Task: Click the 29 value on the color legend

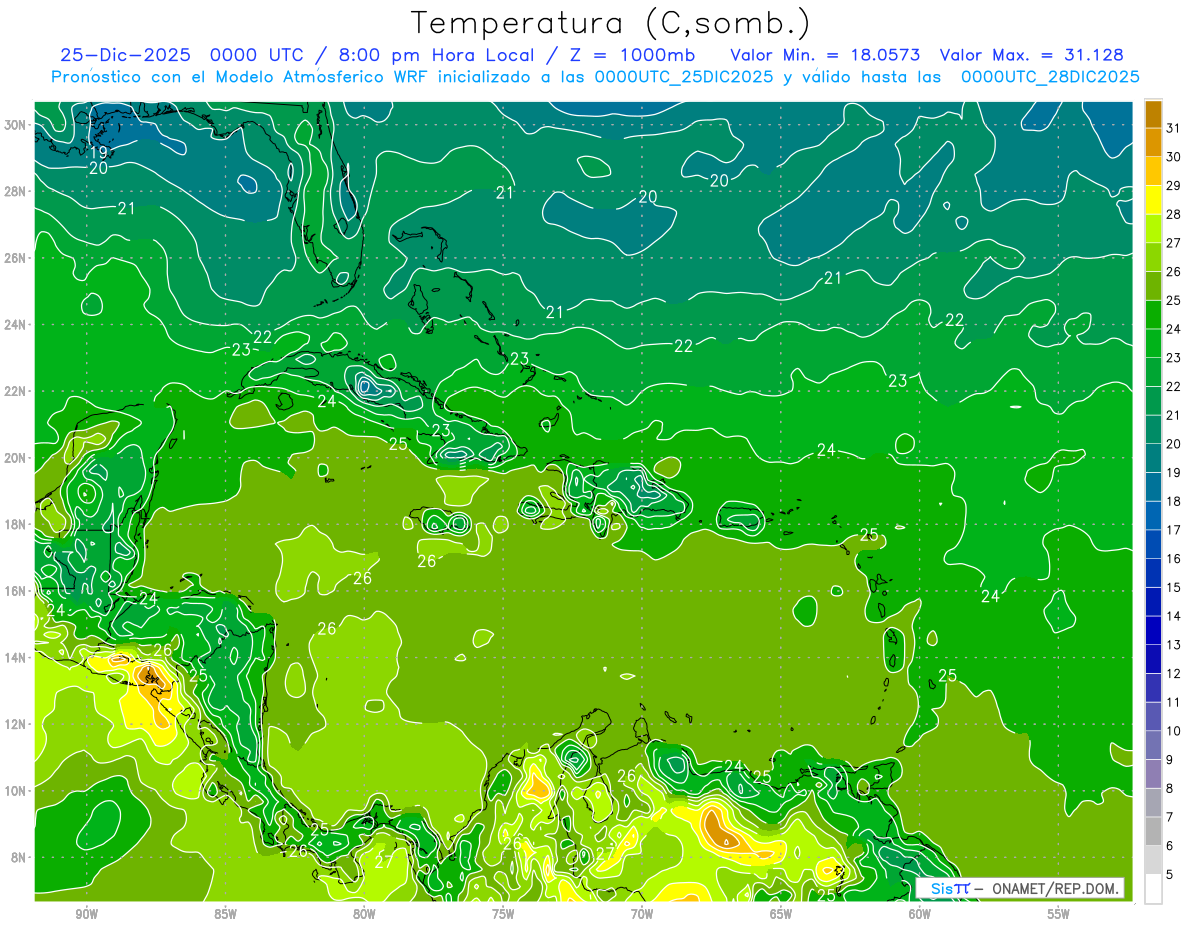Action: pos(1174,186)
